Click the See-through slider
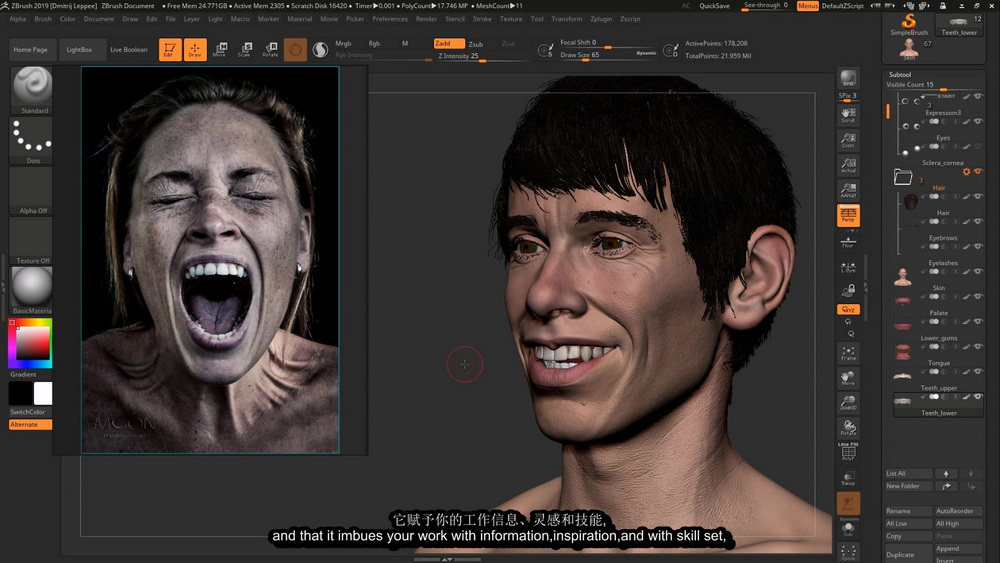Image resolution: width=1000 pixels, height=563 pixels. 766,6
